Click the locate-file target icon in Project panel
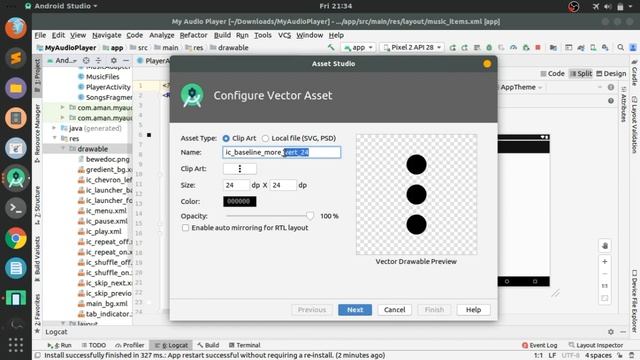The width and height of the screenshot is (640, 360). pyautogui.click(x=86, y=60)
